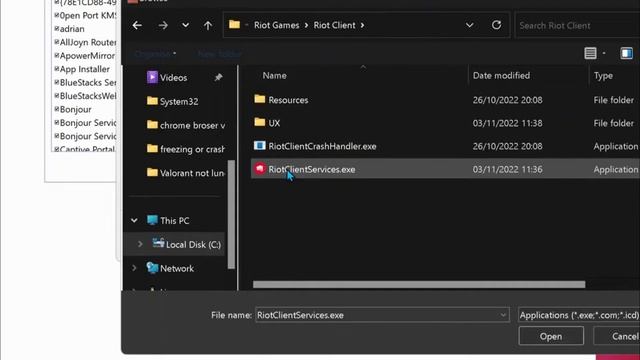640x360 pixels.
Task: Select RiotClientCrashHandler.exe file
Action: [322, 146]
